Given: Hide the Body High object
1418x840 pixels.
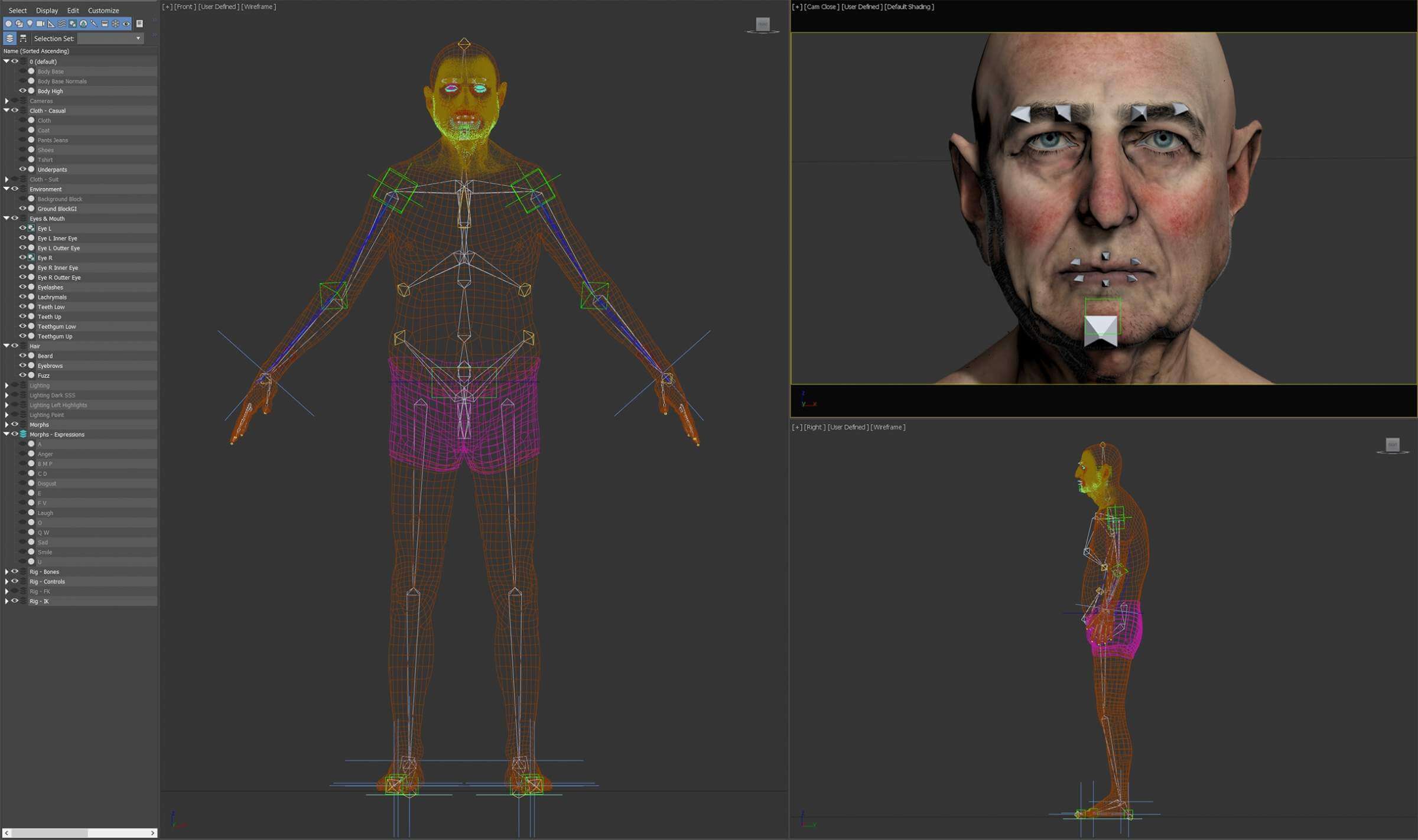Looking at the screenshot, I should point(22,91).
